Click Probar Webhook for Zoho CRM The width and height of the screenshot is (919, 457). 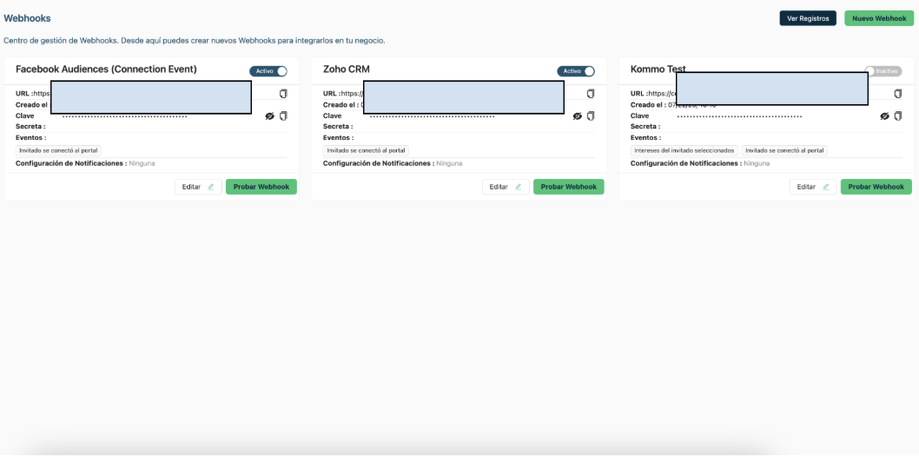[569, 187]
